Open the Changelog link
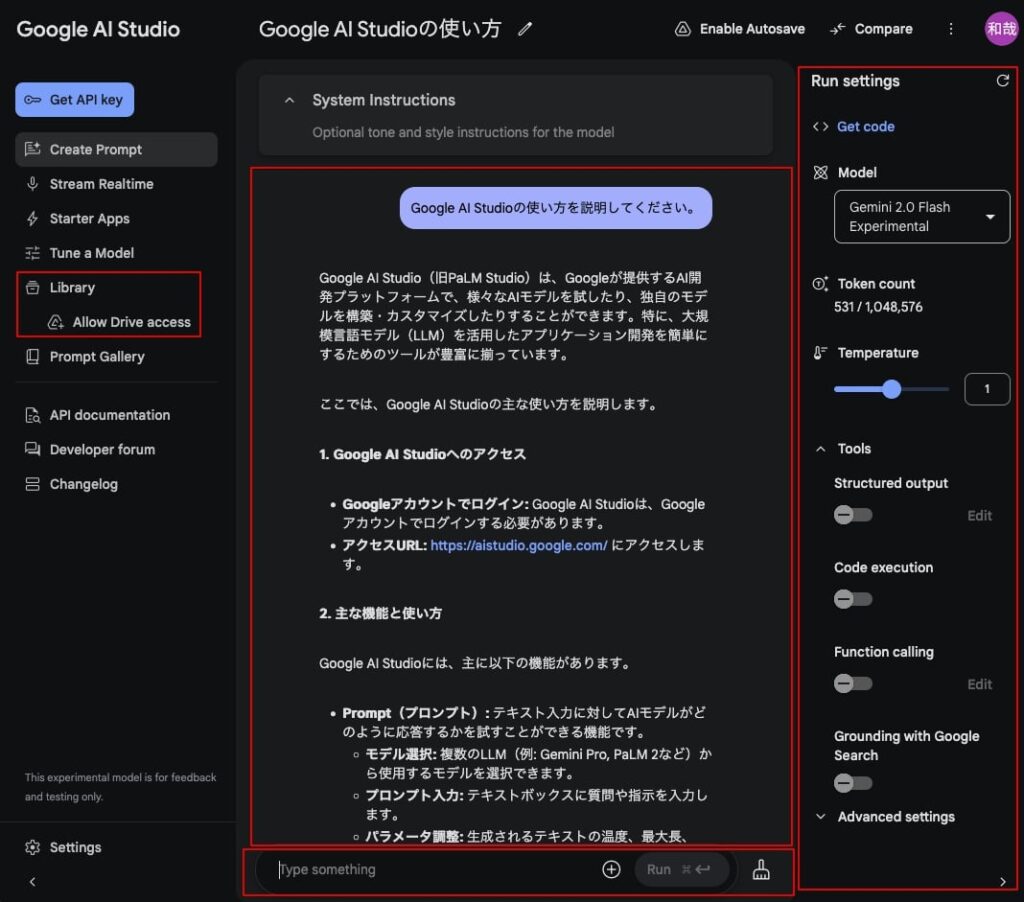Viewport: 1024px width, 902px height. tap(84, 485)
